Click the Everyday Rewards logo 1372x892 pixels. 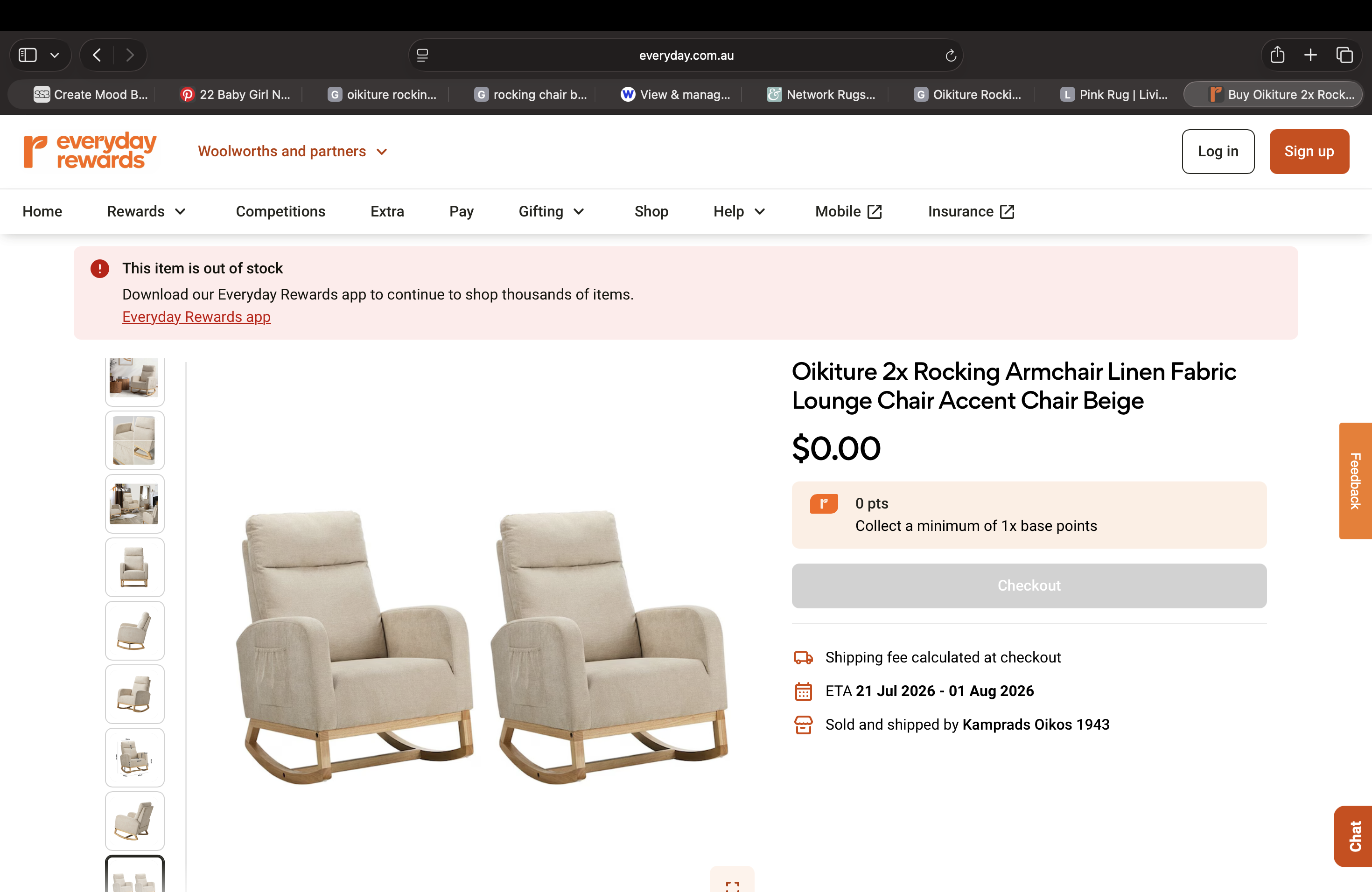(x=90, y=151)
